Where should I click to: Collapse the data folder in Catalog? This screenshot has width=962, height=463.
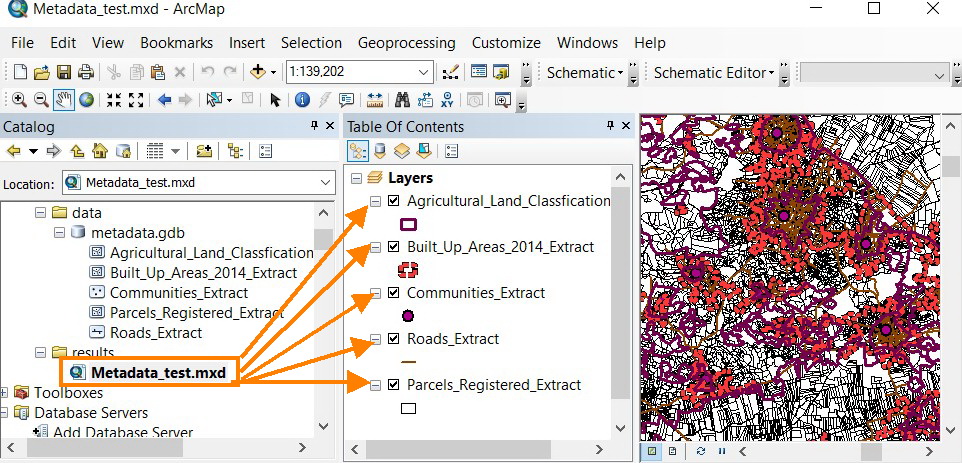pos(40,213)
